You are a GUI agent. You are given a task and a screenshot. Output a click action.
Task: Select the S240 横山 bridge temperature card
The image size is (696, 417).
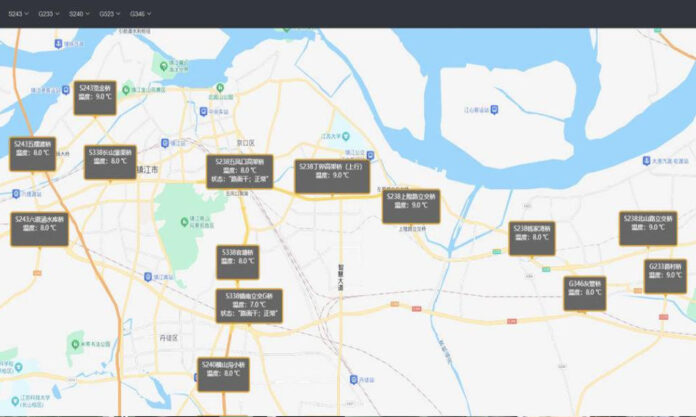pyautogui.click(x=223, y=374)
